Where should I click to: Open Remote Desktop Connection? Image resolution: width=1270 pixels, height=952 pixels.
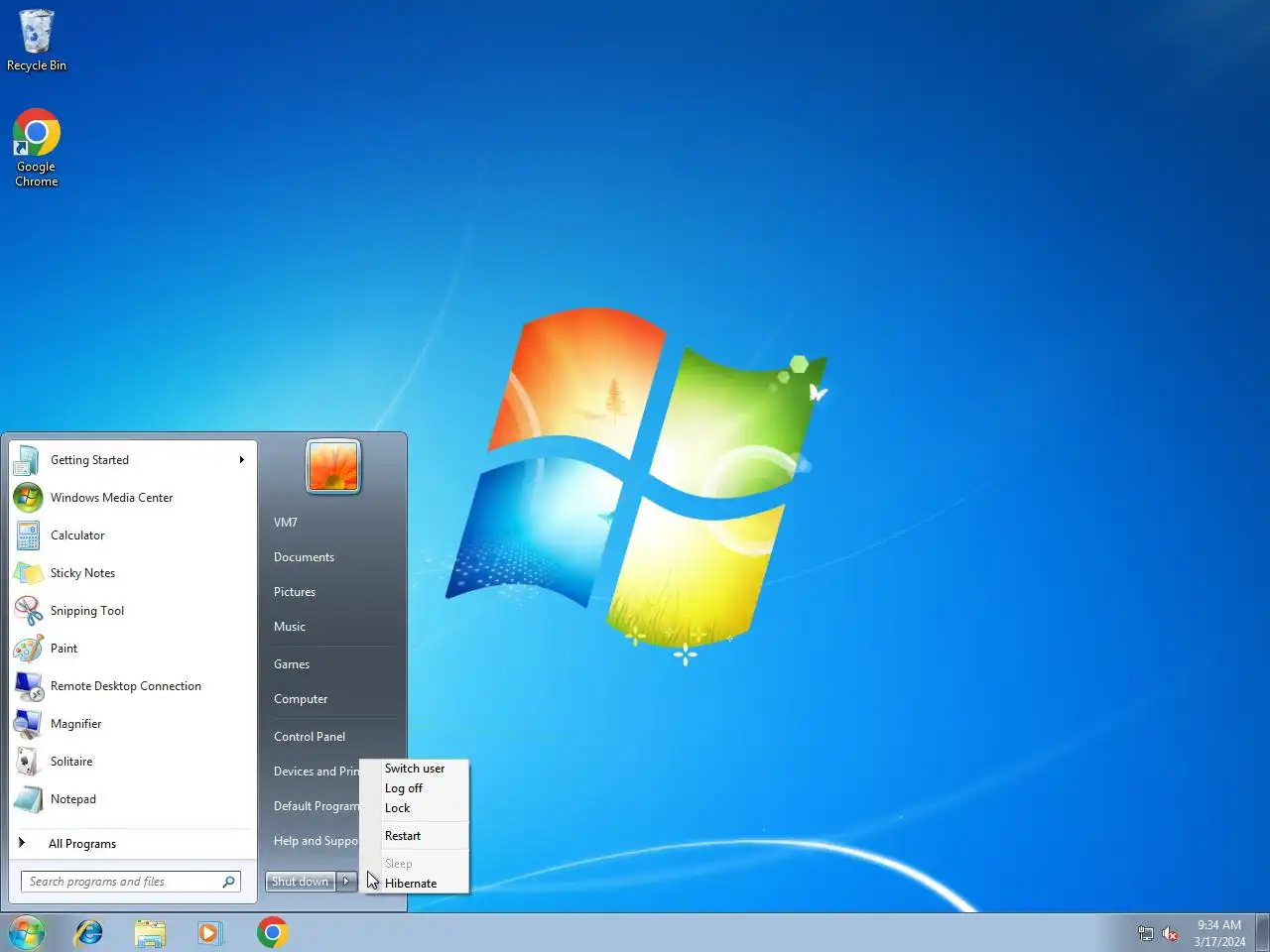point(133,686)
